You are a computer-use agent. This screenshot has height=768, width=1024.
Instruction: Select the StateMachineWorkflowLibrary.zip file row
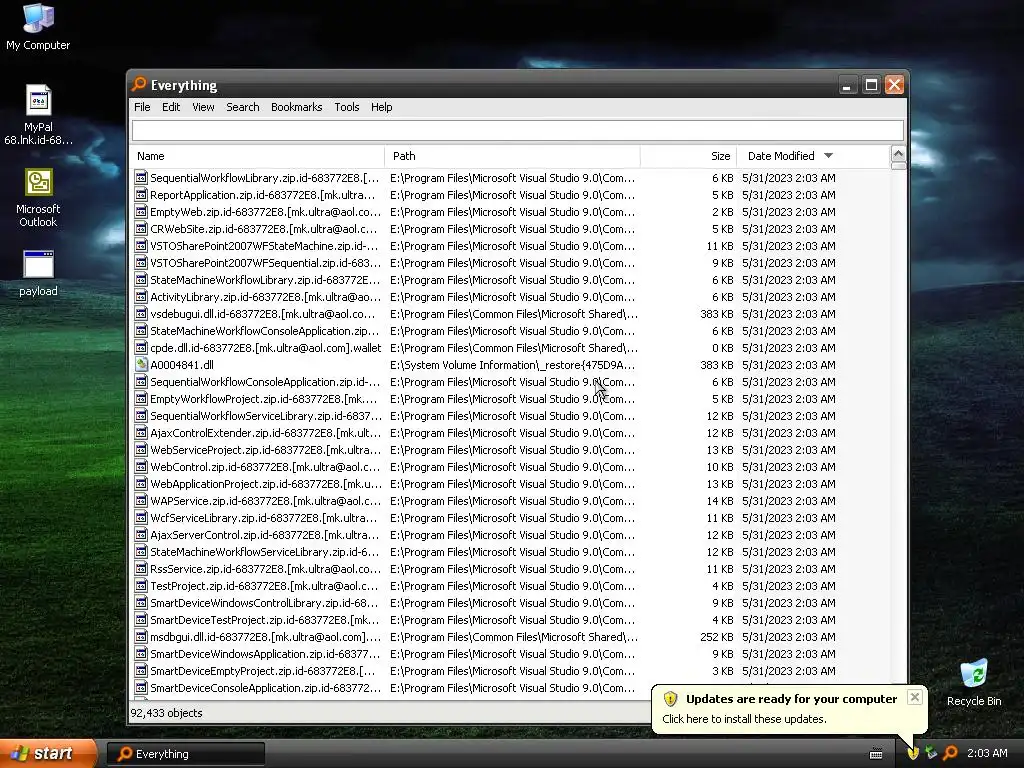click(511, 280)
